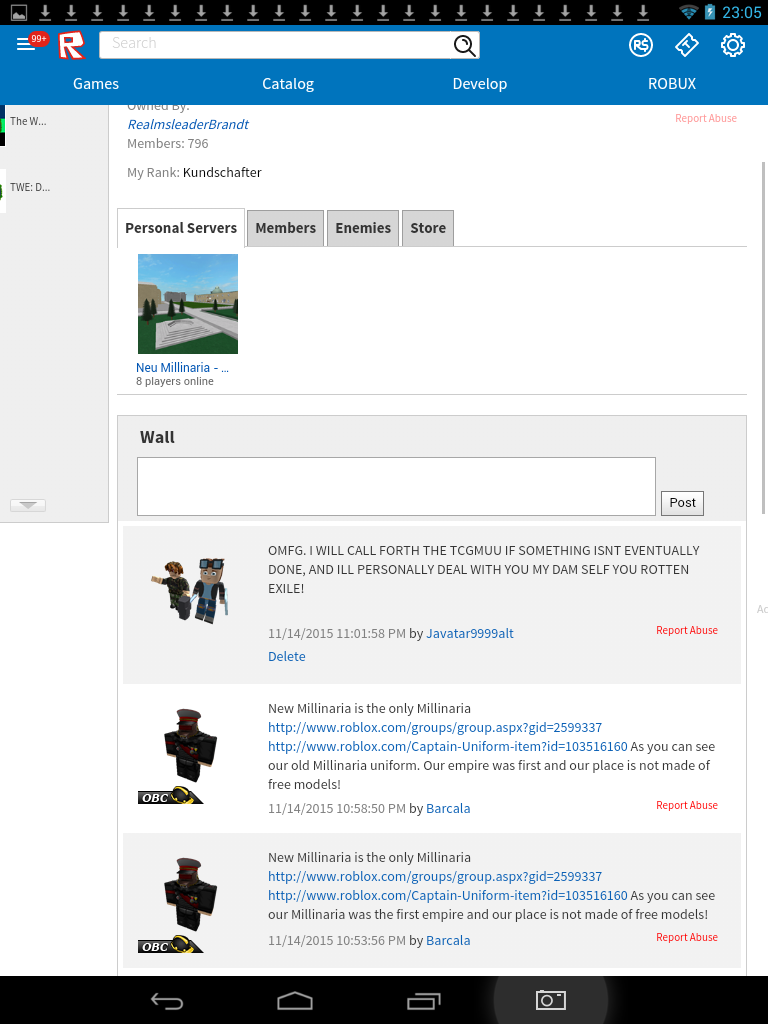This screenshot has width=768, height=1024.
Task: Report abuse on Javatar9999alt's post
Action: (x=687, y=630)
